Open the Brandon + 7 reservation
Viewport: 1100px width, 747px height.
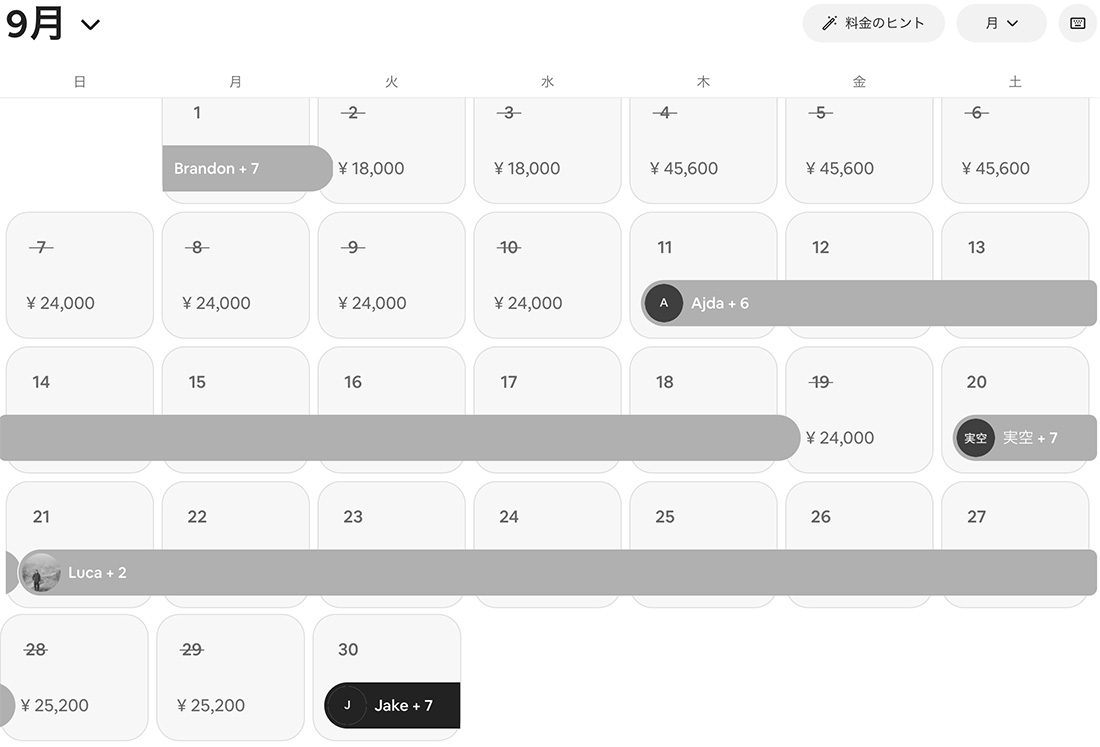tap(245, 168)
